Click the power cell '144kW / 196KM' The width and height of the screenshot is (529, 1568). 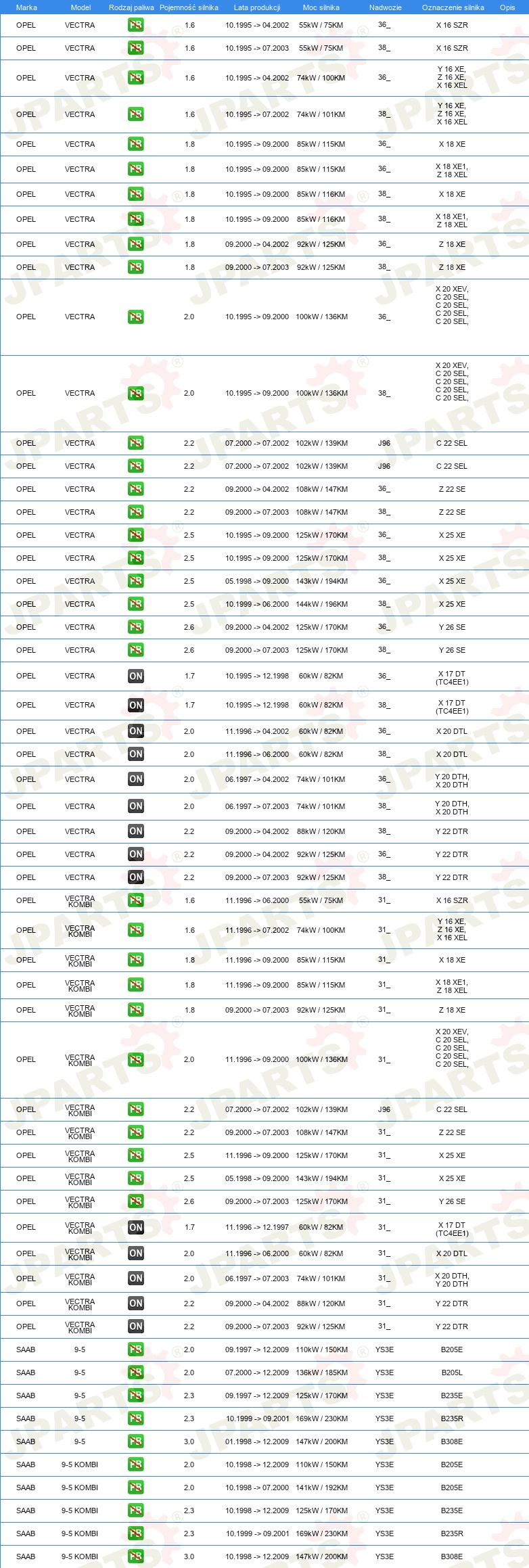tap(322, 604)
